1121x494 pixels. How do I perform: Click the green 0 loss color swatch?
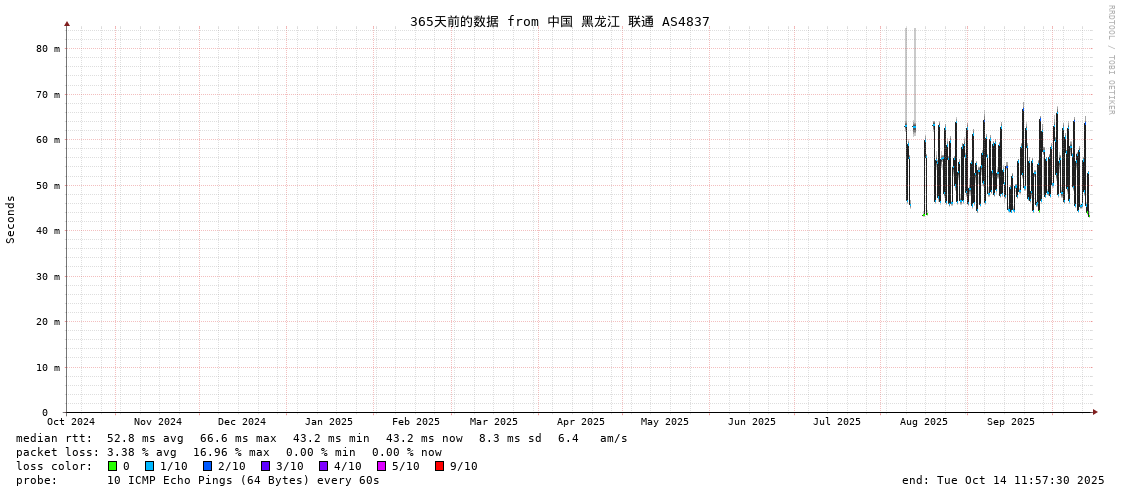[113, 466]
